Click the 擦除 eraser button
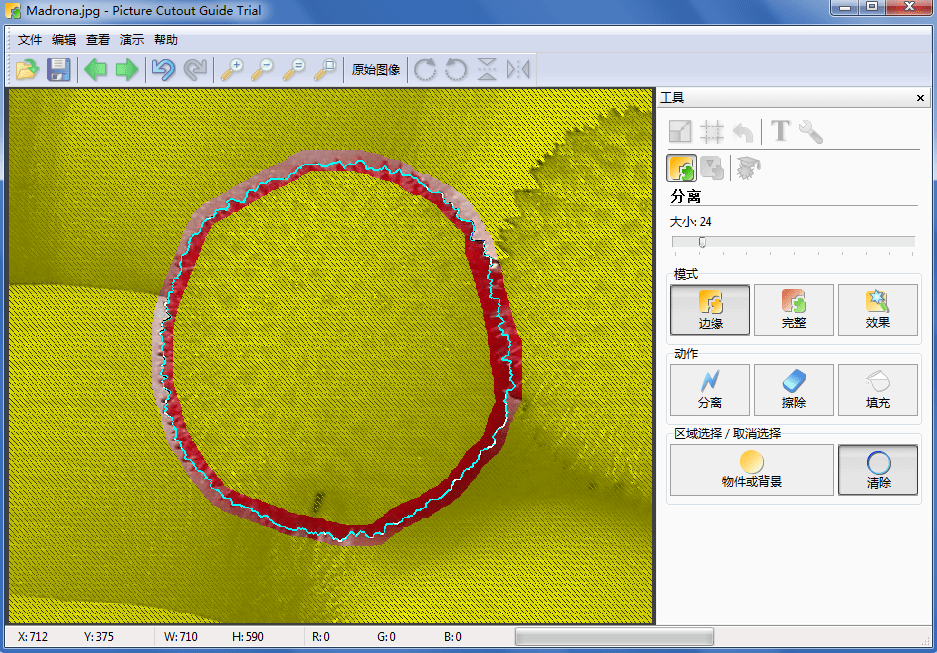937x653 pixels. (x=794, y=390)
